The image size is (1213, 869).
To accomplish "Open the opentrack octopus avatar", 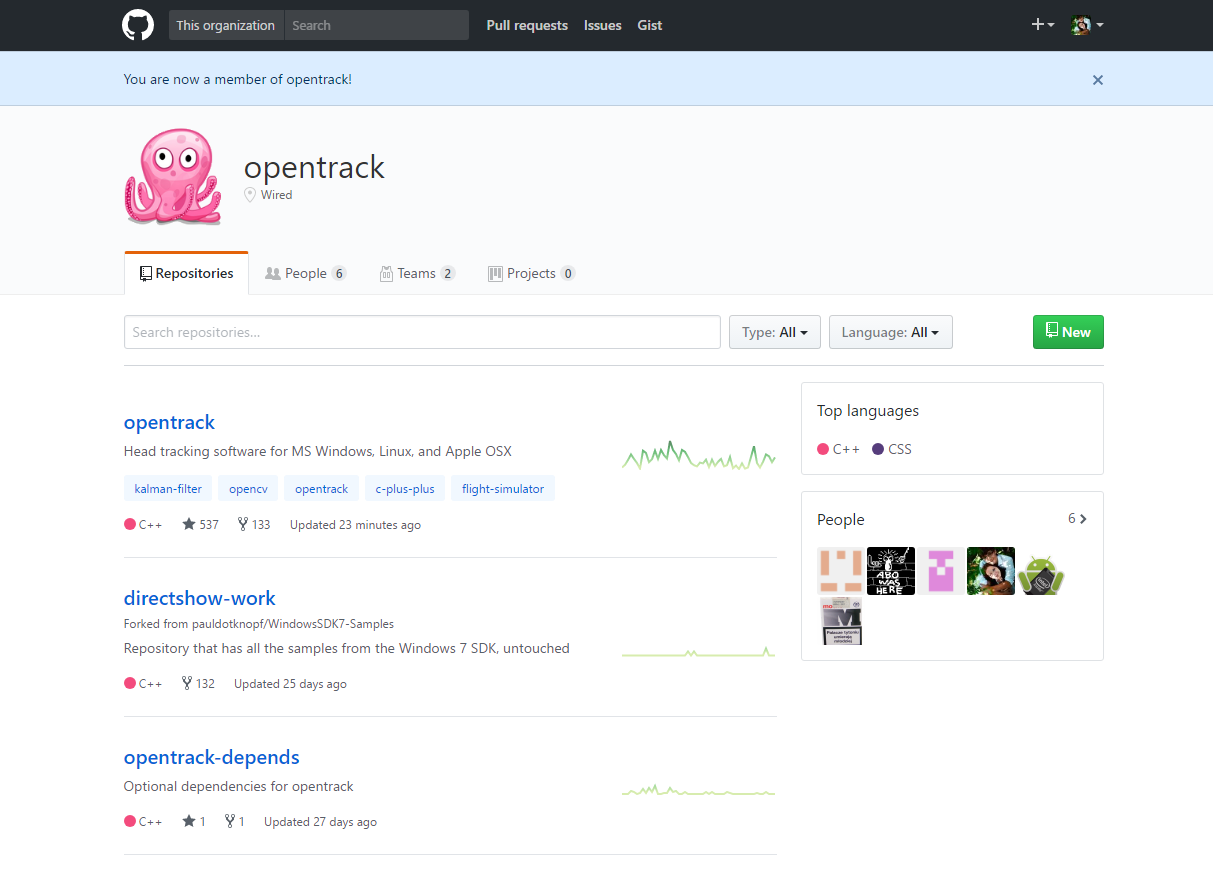I will pyautogui.click(x=172, y=176).
